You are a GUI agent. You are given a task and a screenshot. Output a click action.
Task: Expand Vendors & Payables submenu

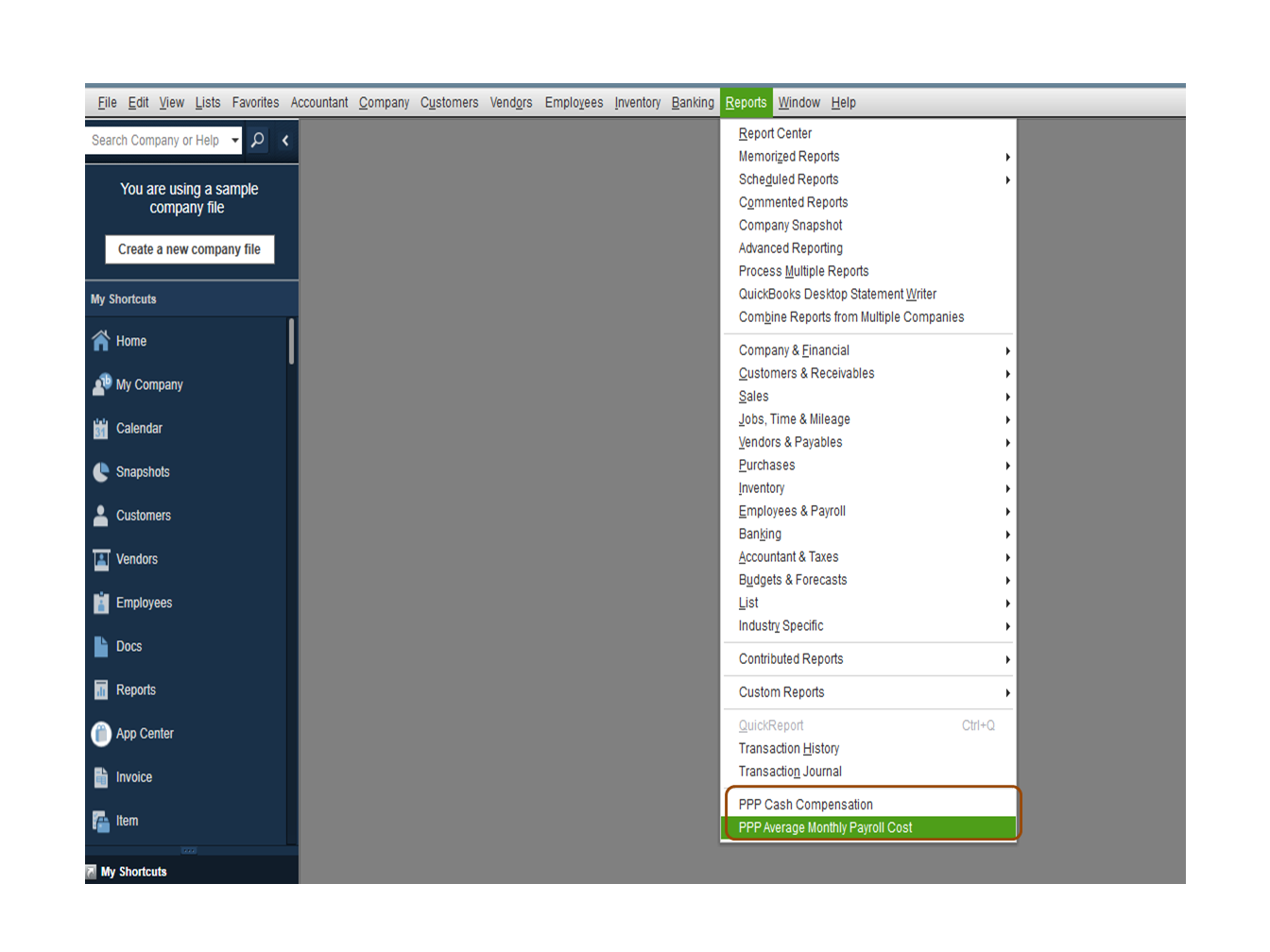[x=1007, y=442]
